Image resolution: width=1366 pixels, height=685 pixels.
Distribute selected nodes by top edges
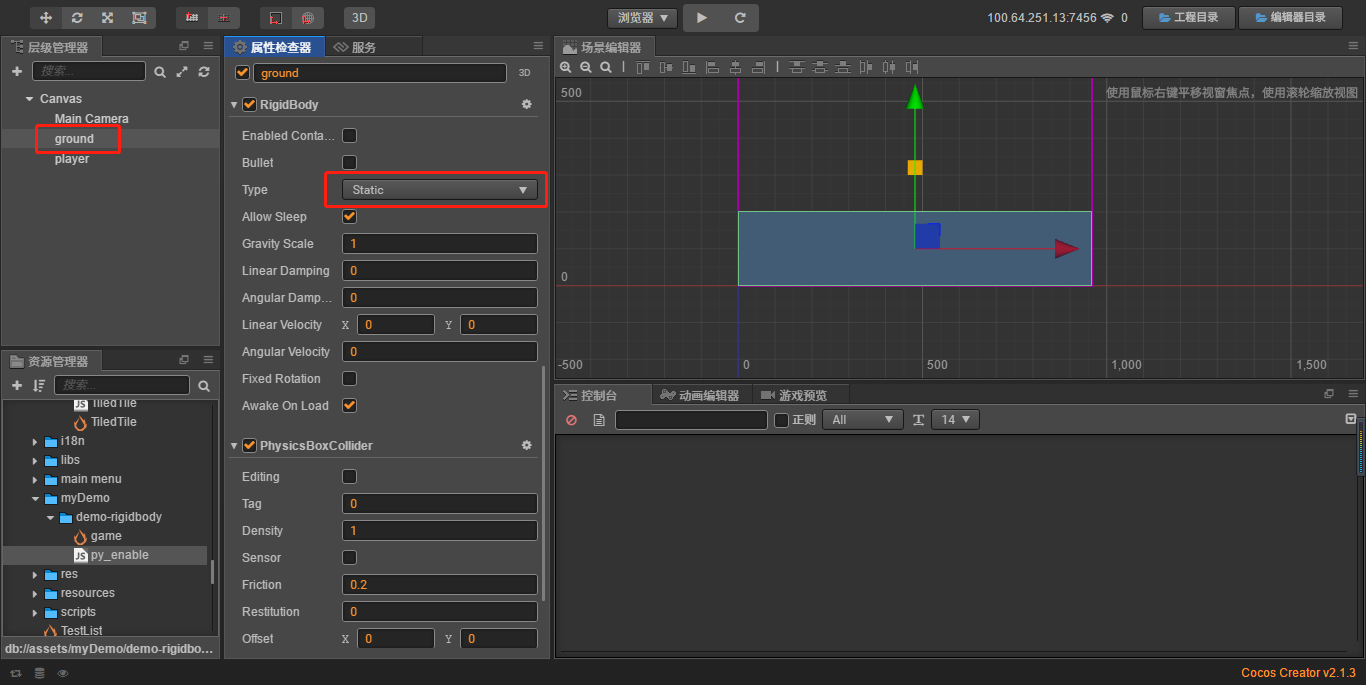(797, 67)
